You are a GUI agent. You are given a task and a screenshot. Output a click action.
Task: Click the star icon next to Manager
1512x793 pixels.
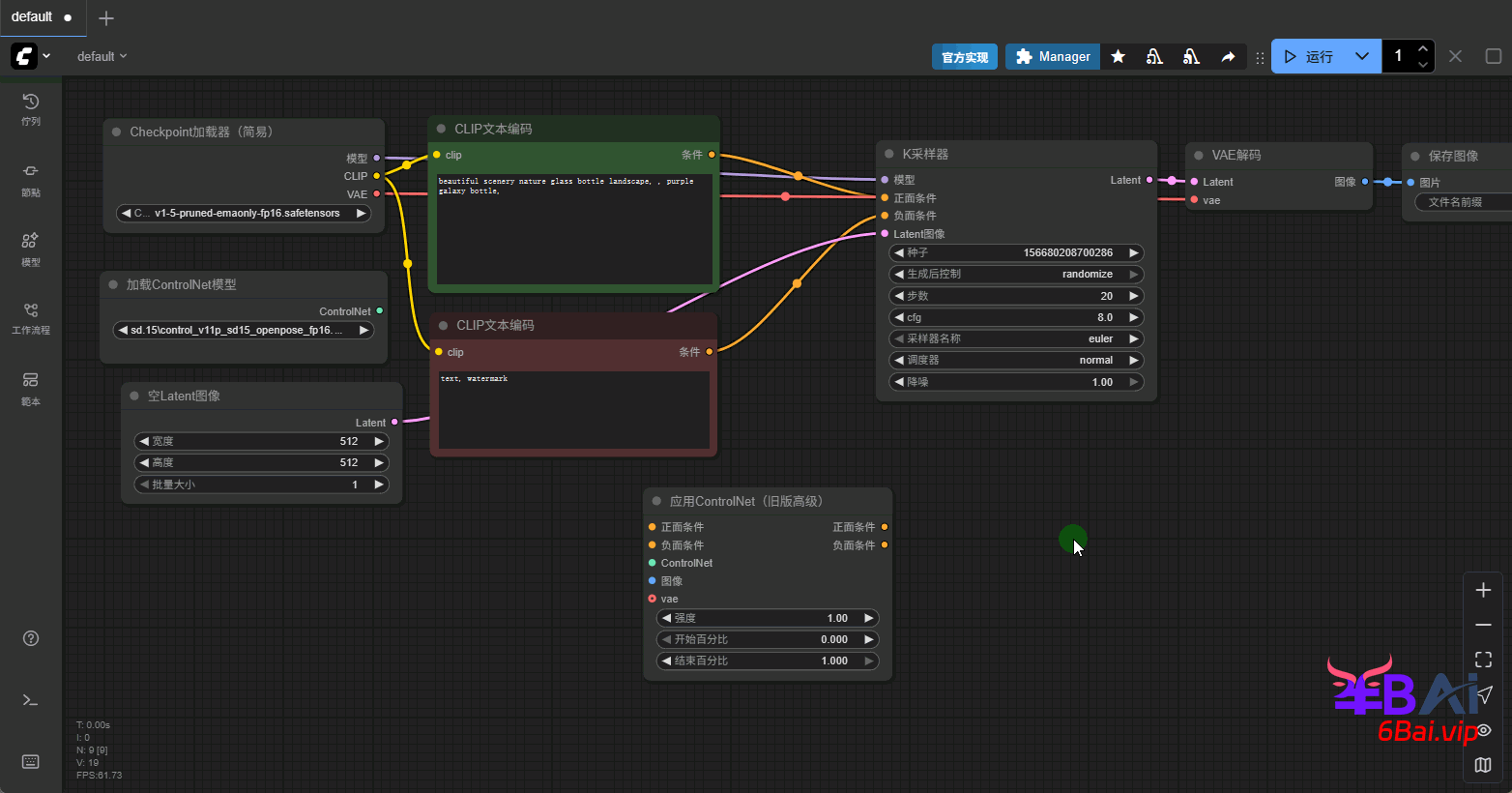click(x=1118, y=57)
